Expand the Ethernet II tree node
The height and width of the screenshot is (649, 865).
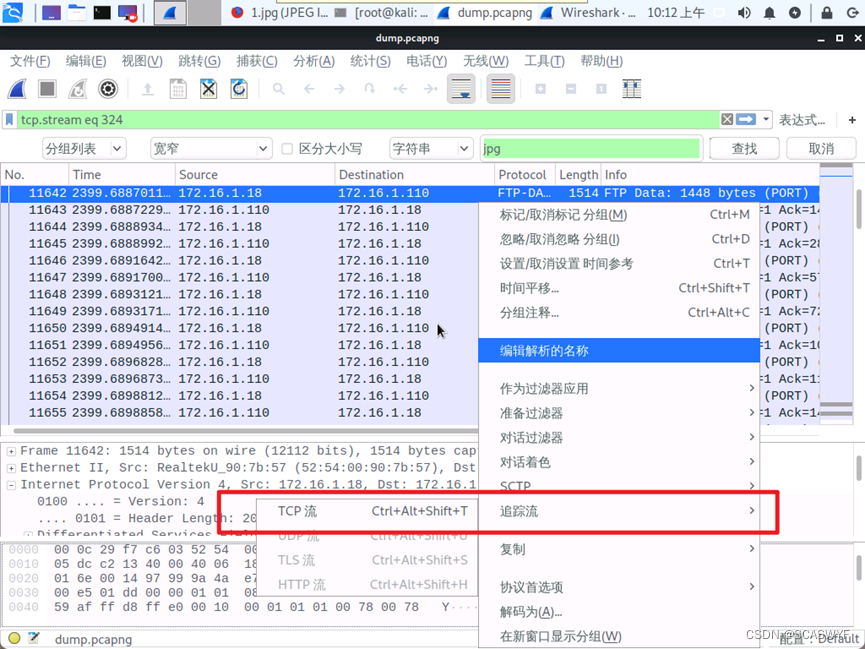11,468
